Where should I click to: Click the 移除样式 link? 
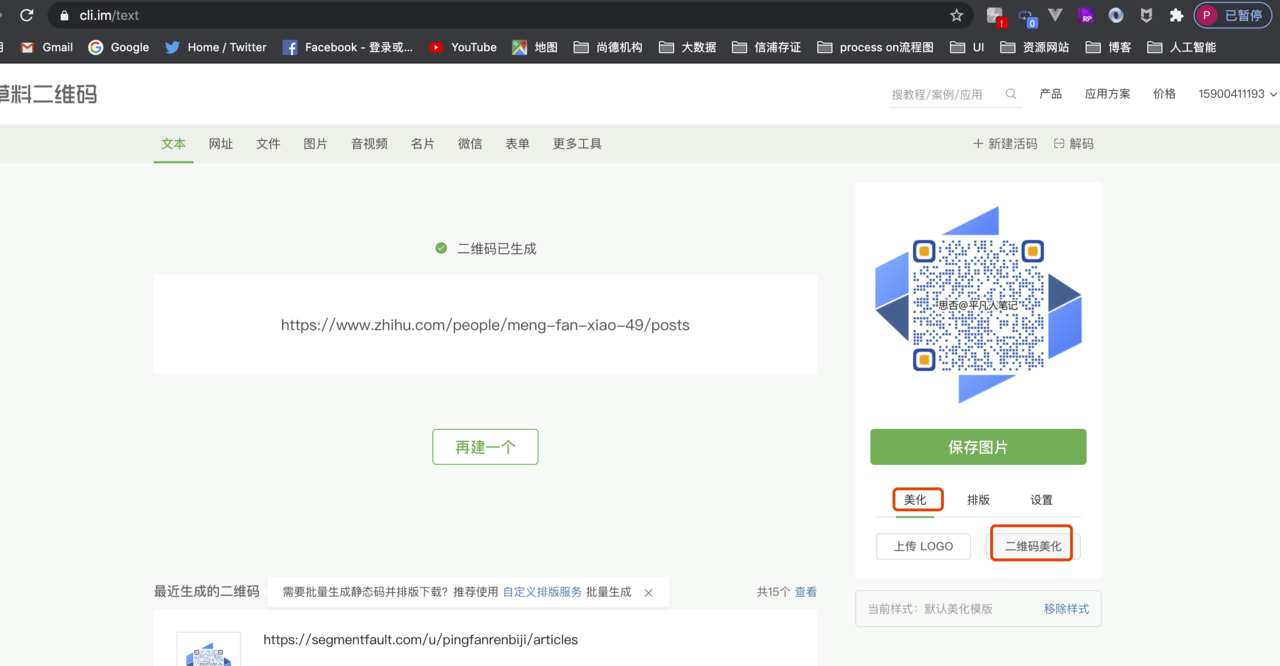pyautogui.click(x=1066, y=609)
